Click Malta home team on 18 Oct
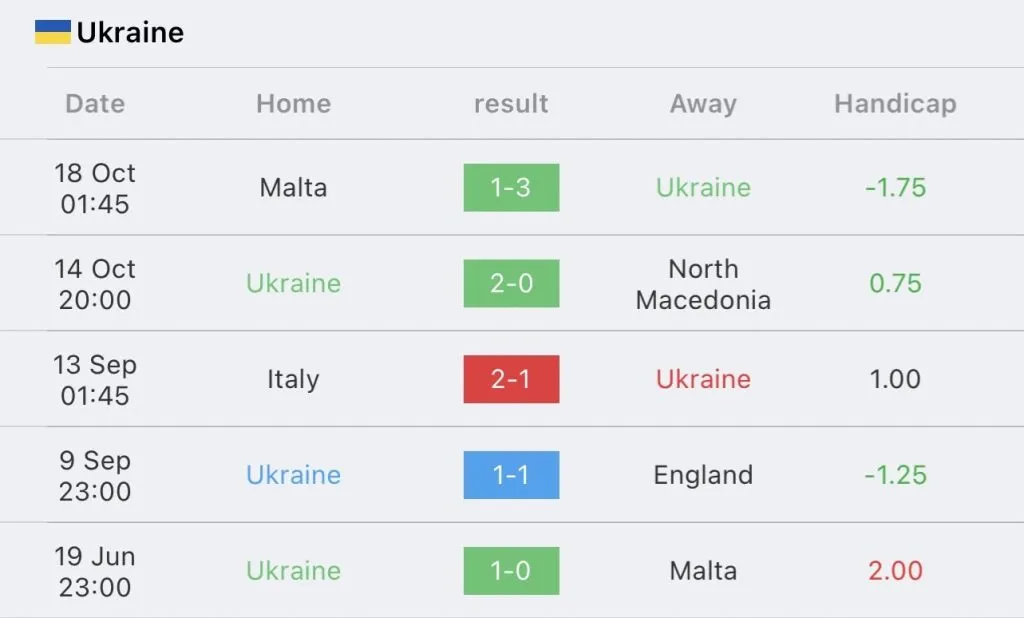The width and height of the screenshot is (1024, 618). pos(293,188)
